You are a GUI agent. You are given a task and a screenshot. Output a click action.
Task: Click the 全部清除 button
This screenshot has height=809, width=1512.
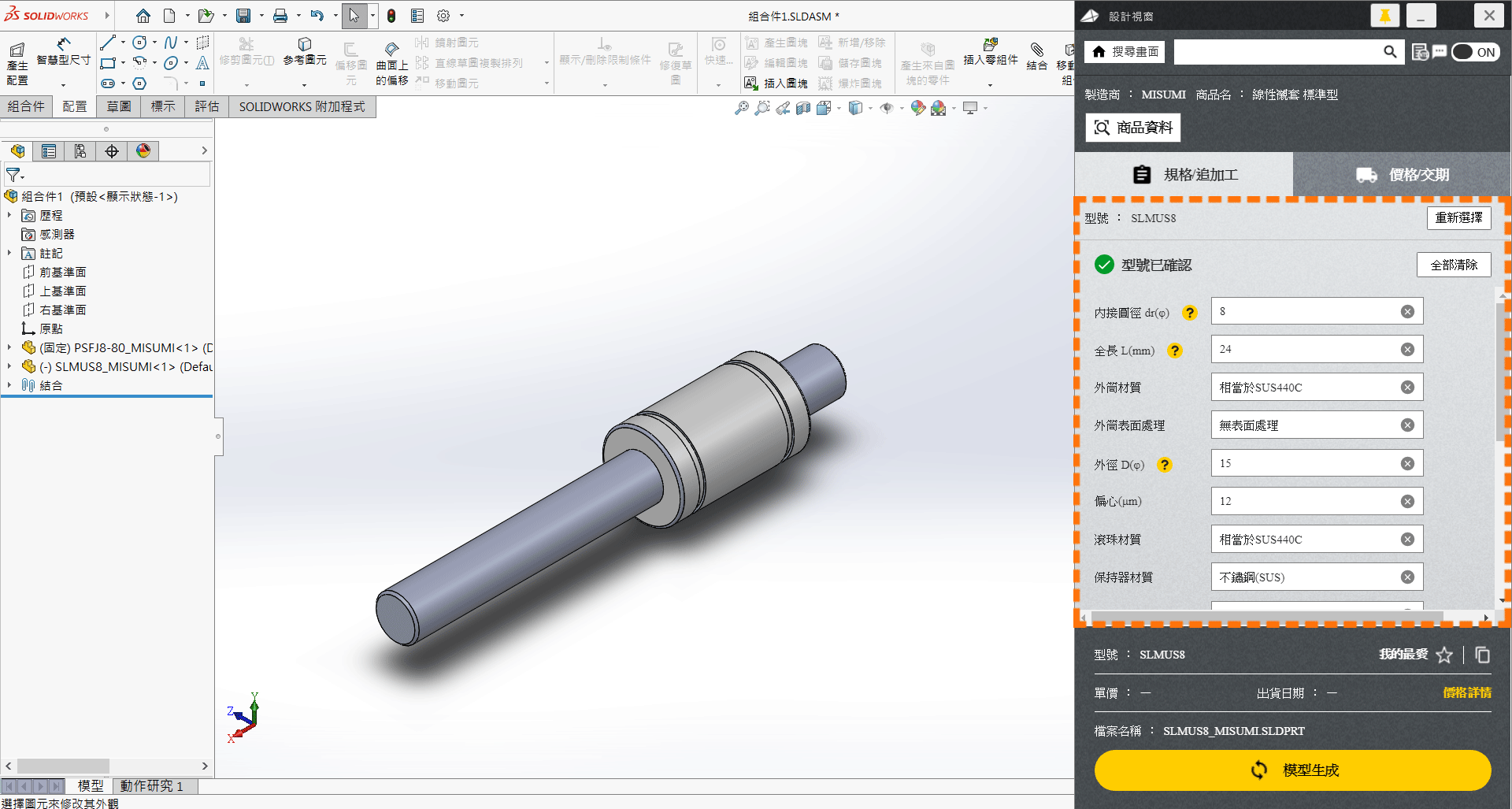[x=1454, y=265]
